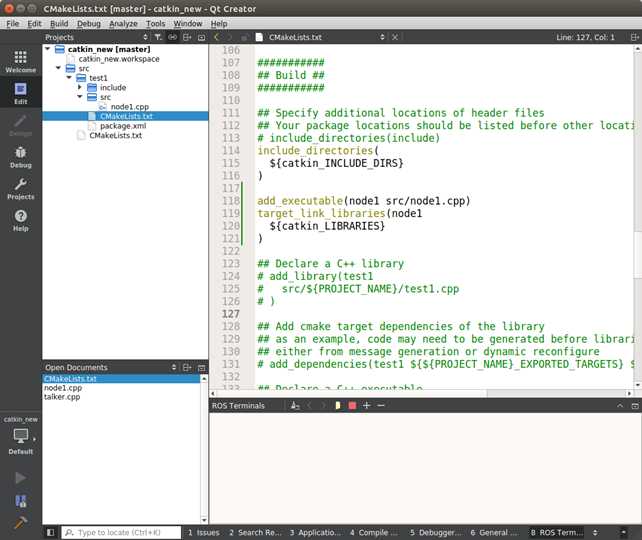Open the Window menu
The image size is (642, 540).
coord(188,24)
